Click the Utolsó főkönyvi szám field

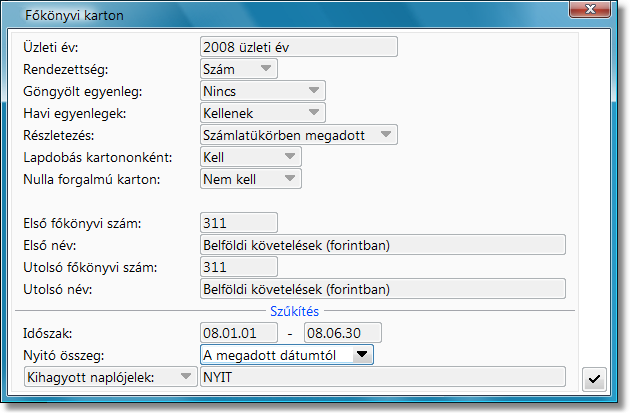(238, 267)
